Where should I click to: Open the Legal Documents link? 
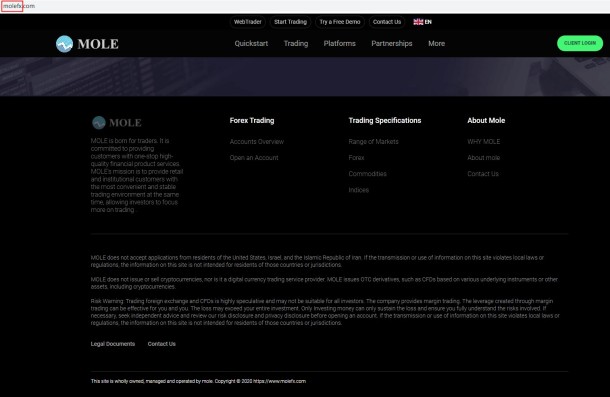pos(113,344)
